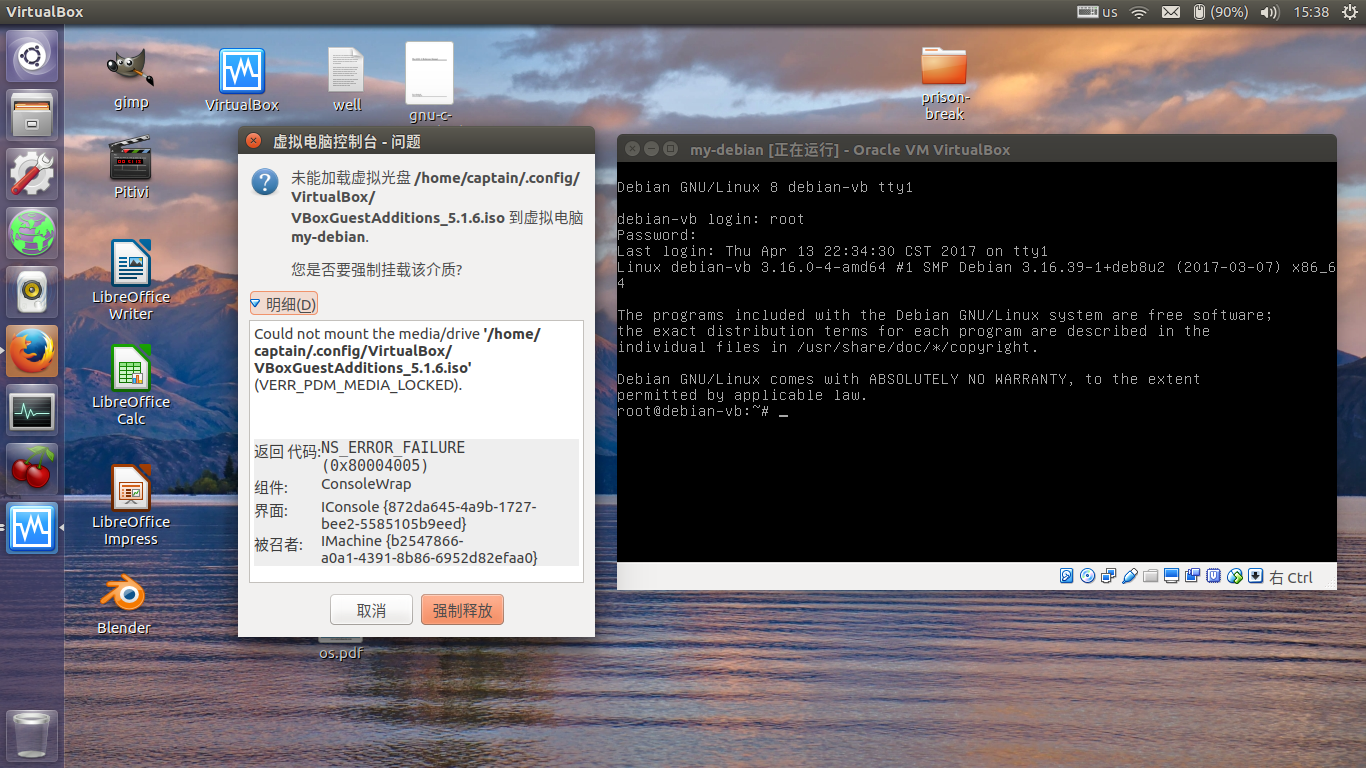Click the hard disk activity icon in VM status bar

pyautogui.click(x=1067, y=576)
